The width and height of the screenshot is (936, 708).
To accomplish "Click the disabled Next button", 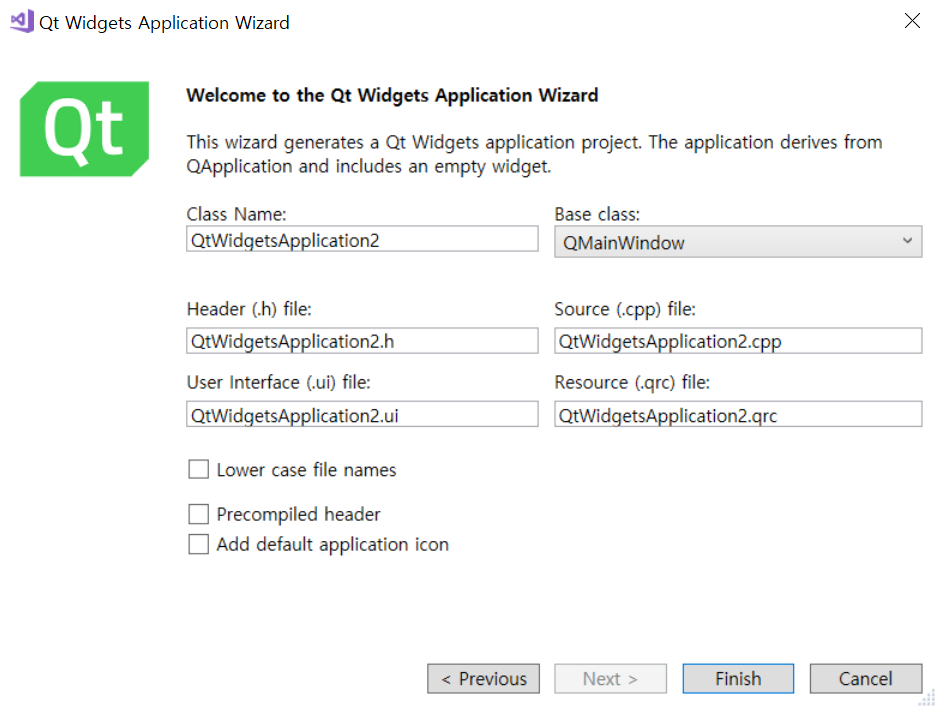I will click(610, 679).
